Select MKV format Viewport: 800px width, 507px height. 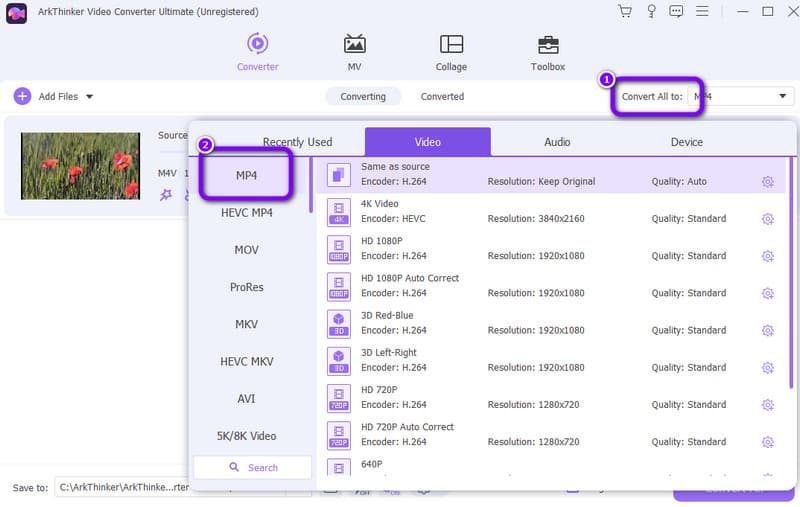coord(246,324)
